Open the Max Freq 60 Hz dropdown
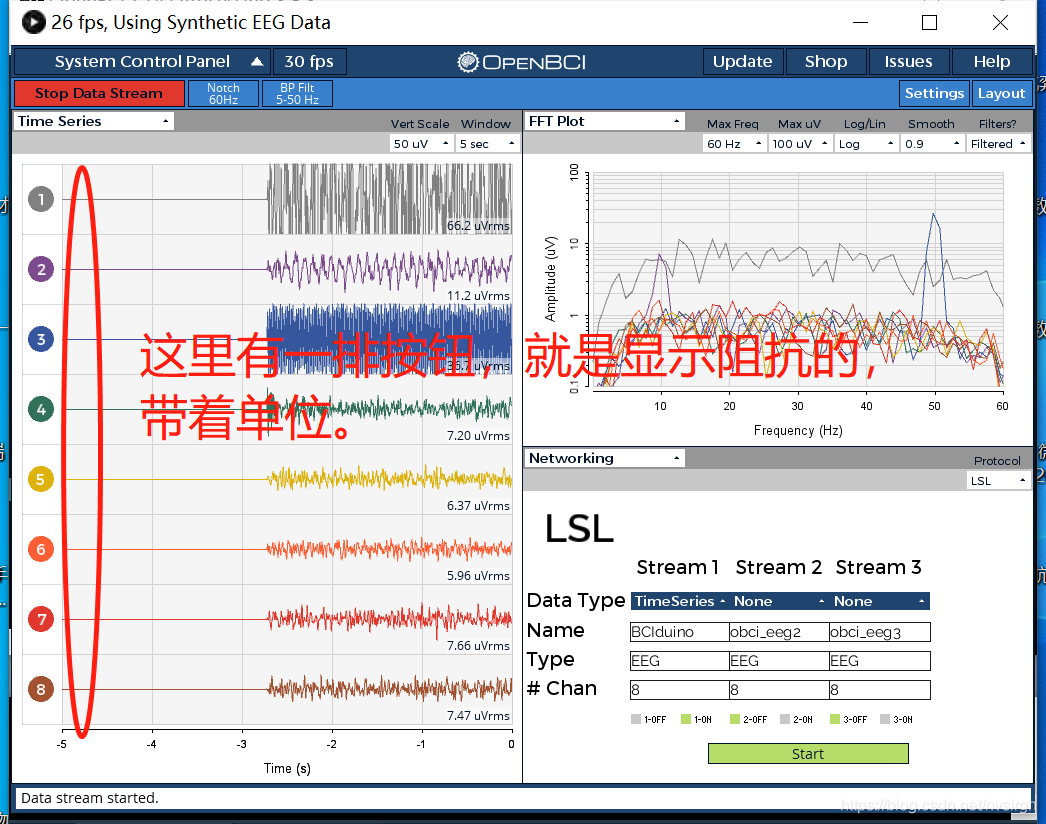The image size is (1046, 824). 734,144
